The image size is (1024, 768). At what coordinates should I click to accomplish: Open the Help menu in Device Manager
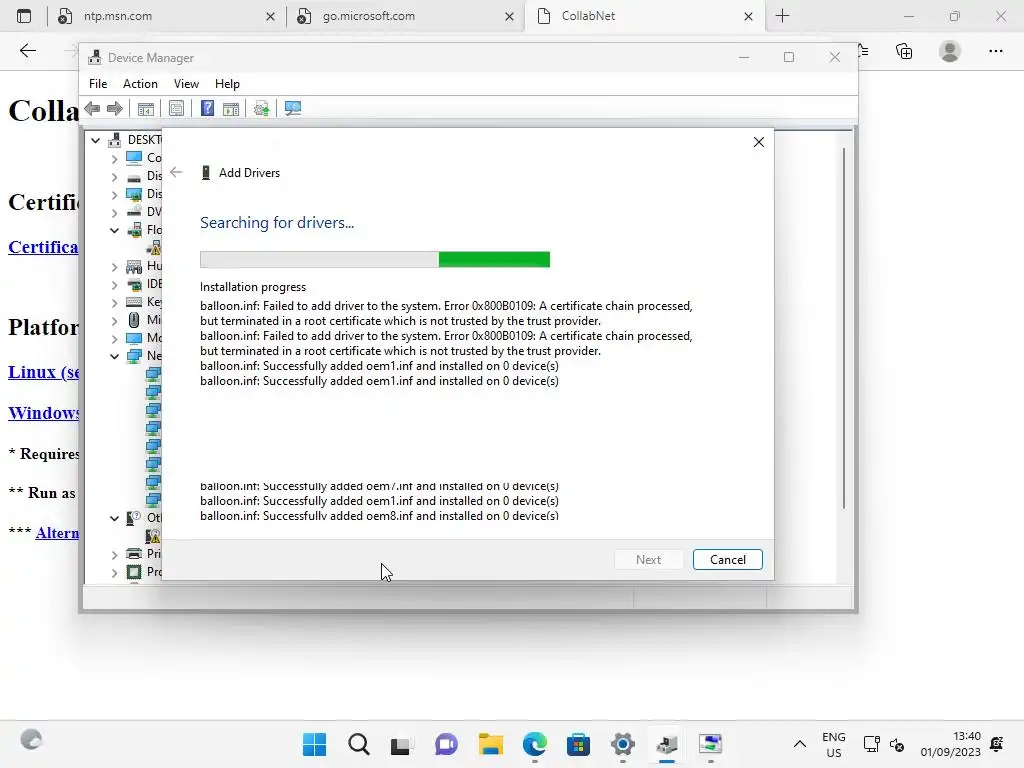[x=227, y=84]
